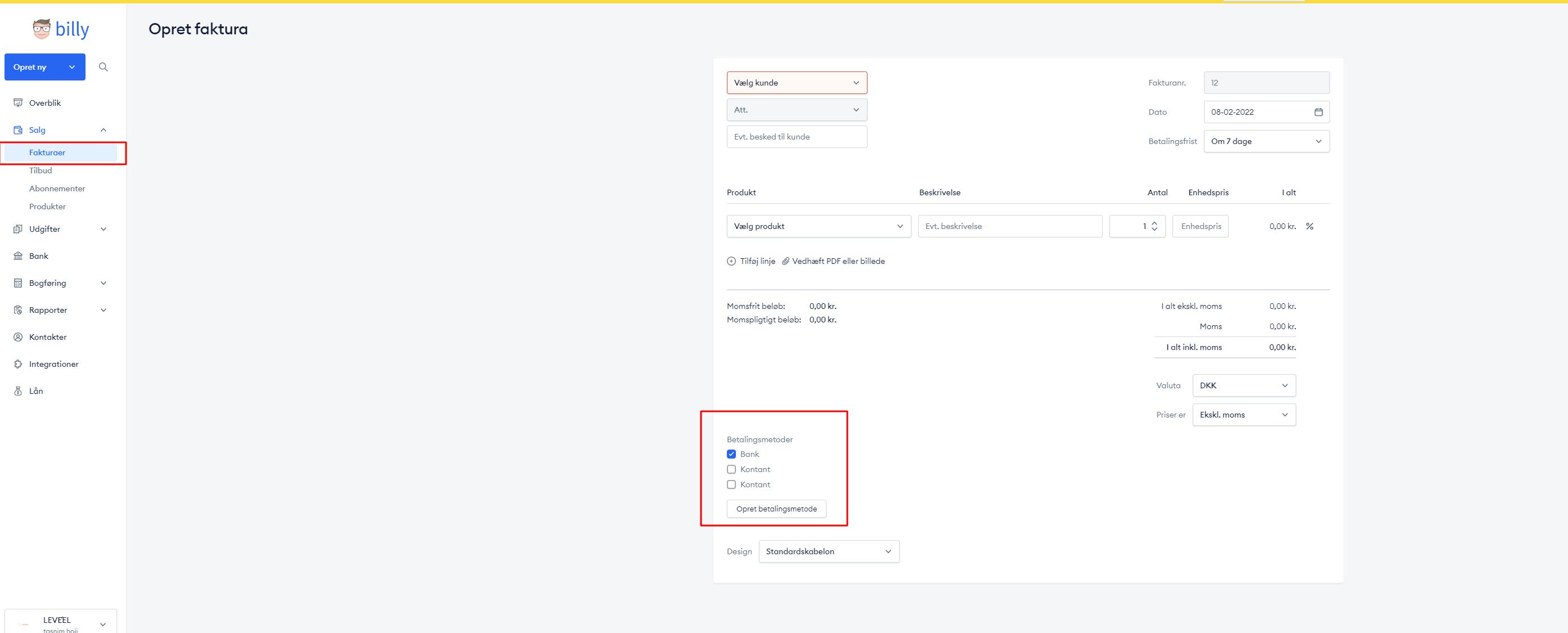This screenshot has width=1568, height=633.
Task: Click the Billy logo
Action: point(61,29)
